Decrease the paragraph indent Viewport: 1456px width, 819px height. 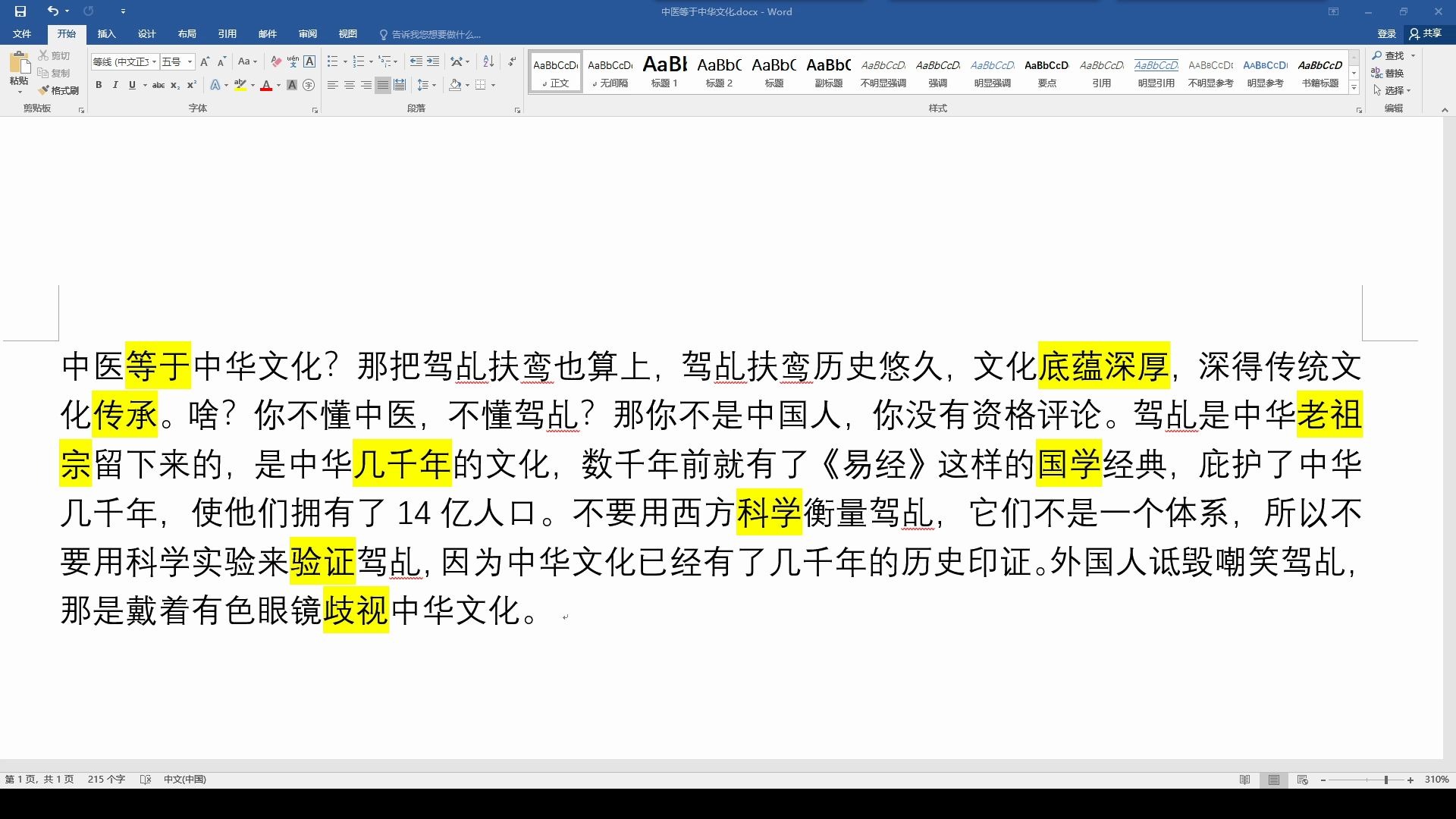(416, 61)
